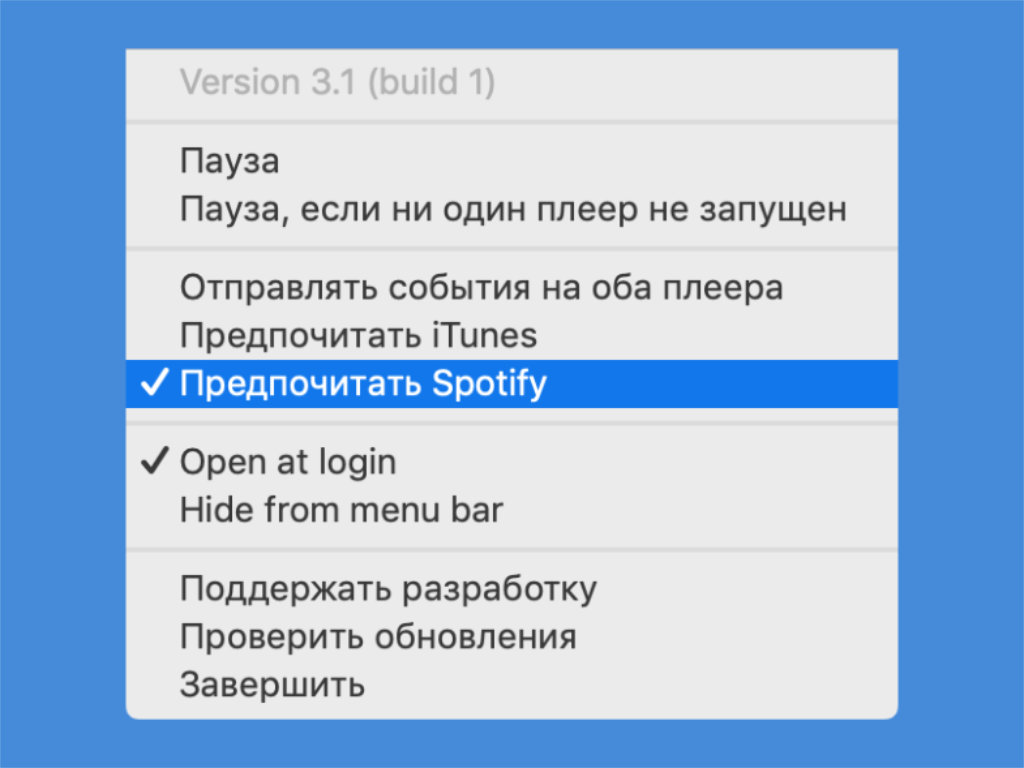
Task: Click the separator line below the Version label
Action: (512, 122)
